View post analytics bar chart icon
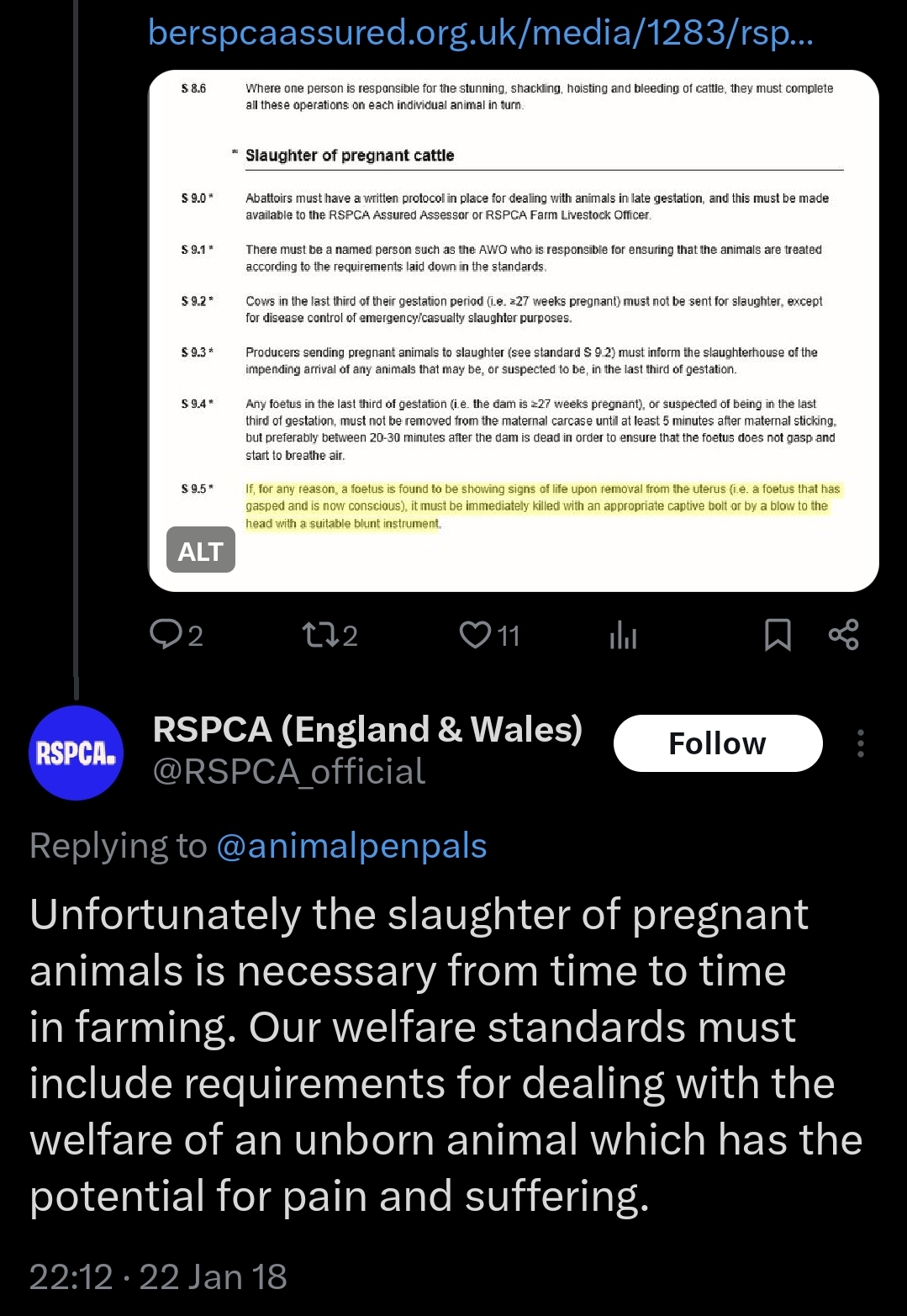The image size is (907, 1316). pos(623,636)
